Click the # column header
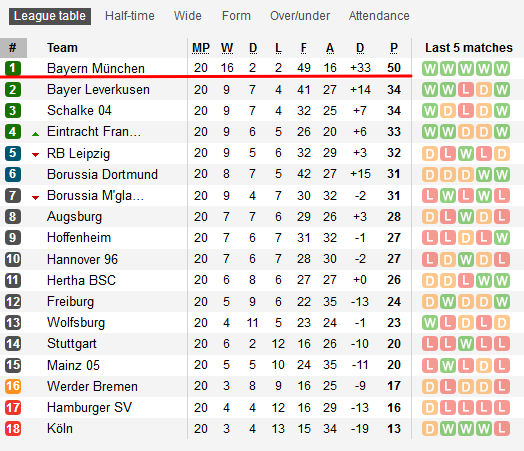524x451 pixels. 13,48
